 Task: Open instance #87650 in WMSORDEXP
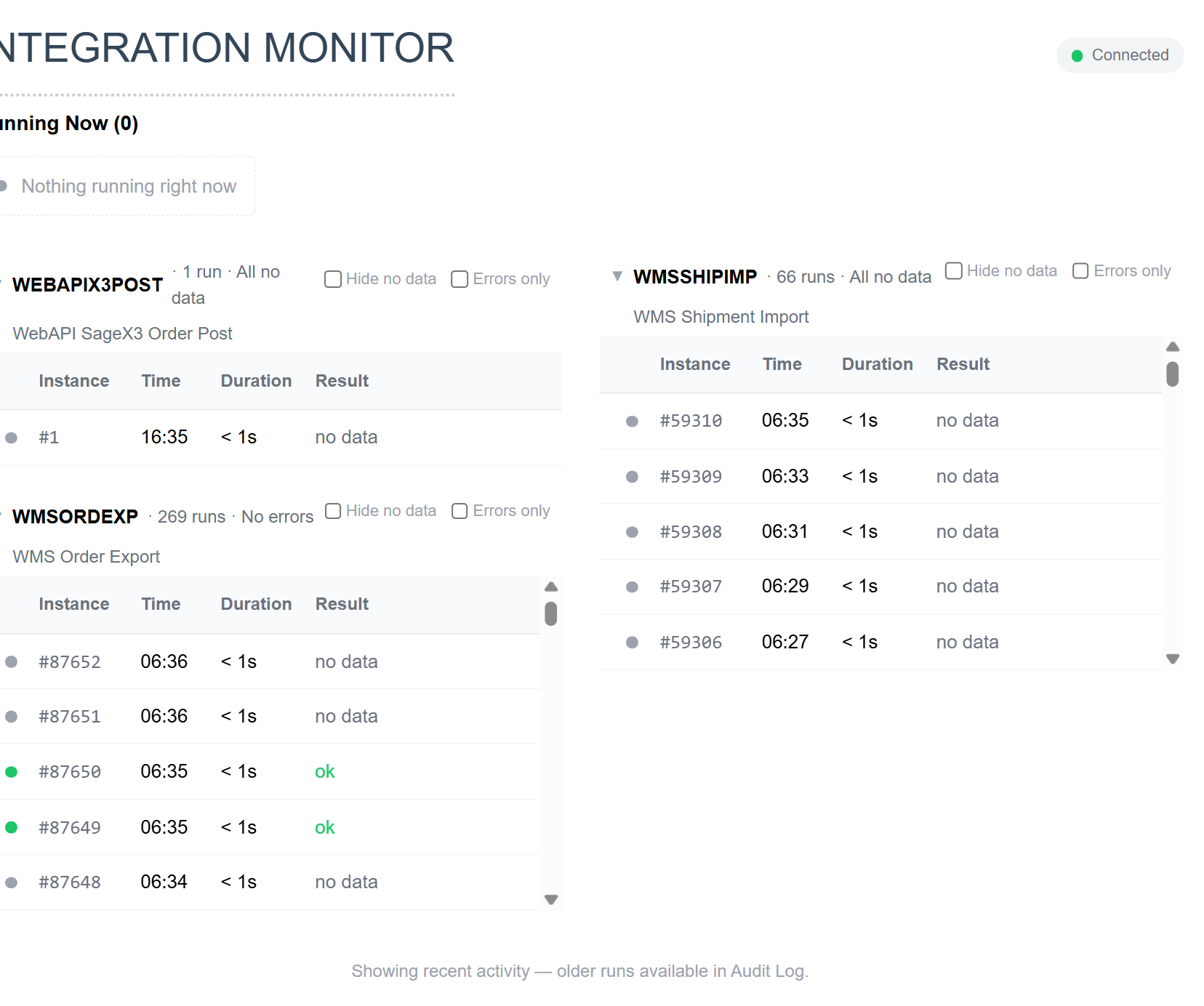point(70,772)
